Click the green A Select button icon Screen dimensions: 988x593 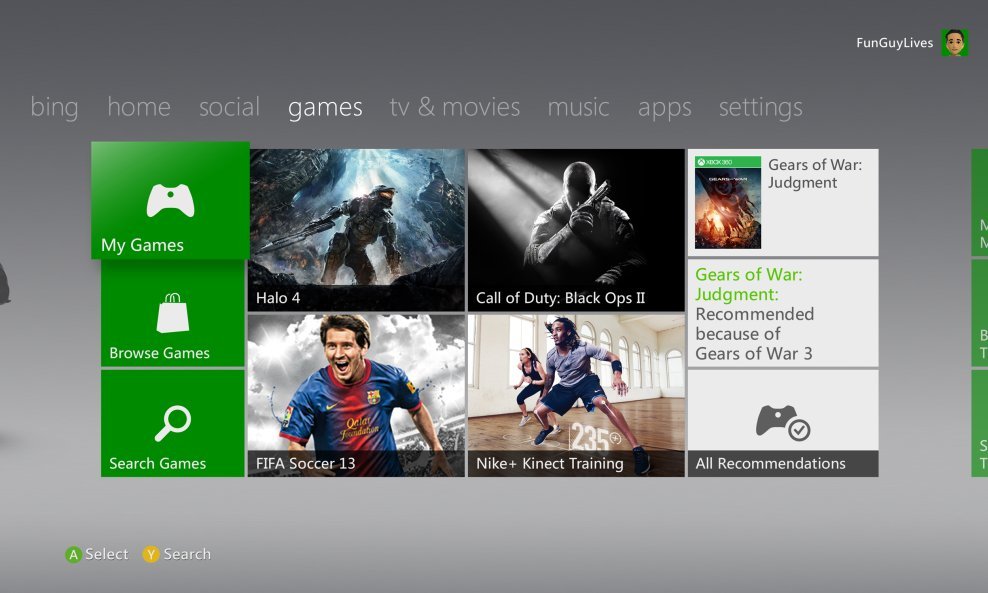(74, 555)
